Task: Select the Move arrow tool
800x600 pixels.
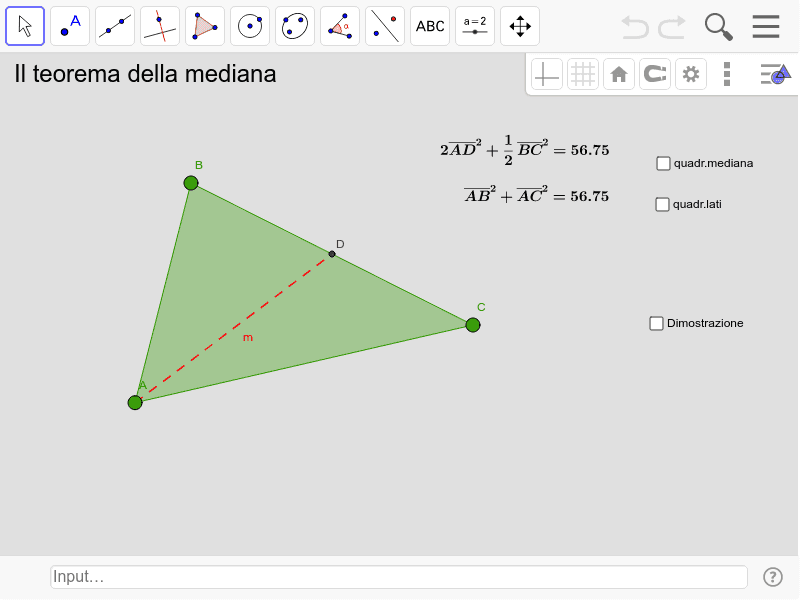Action: click(x=25, y=26)
